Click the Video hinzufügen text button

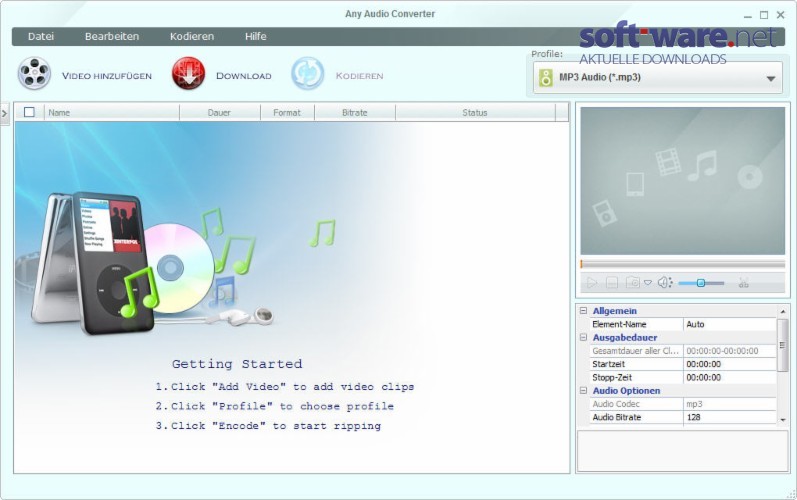point(107,76)
